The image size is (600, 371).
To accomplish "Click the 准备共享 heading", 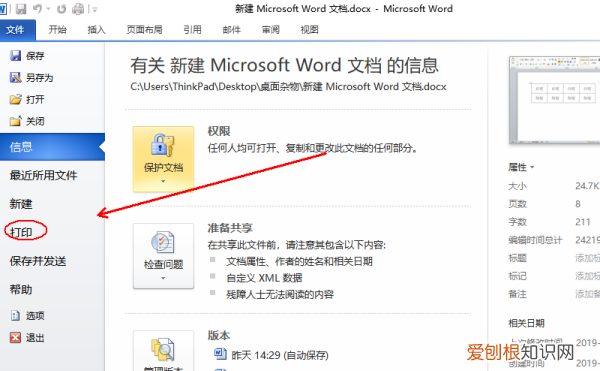I will click(230, 228).
